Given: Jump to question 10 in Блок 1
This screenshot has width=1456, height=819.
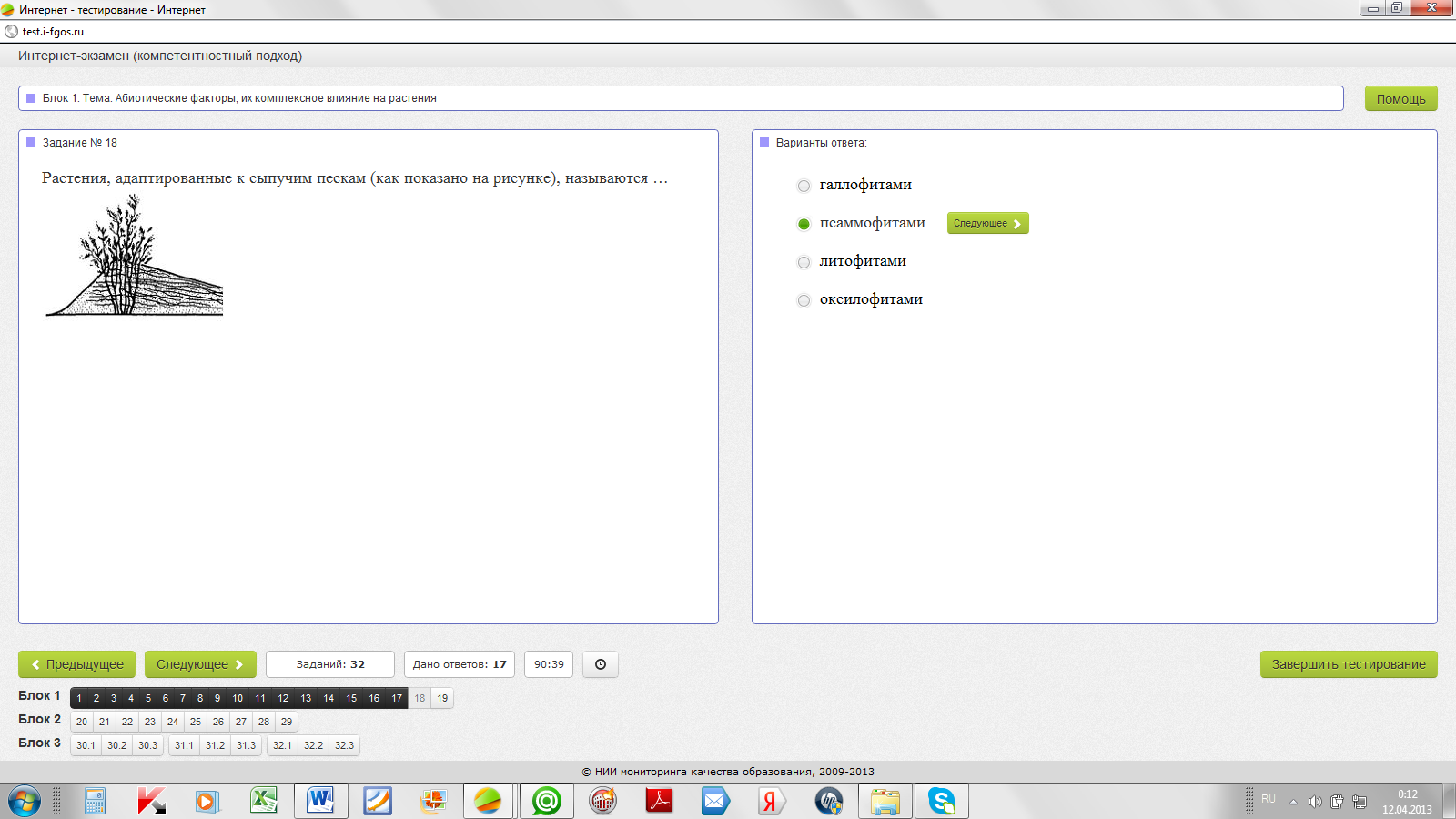Looking at the screenshot, I should pos(238,698).
